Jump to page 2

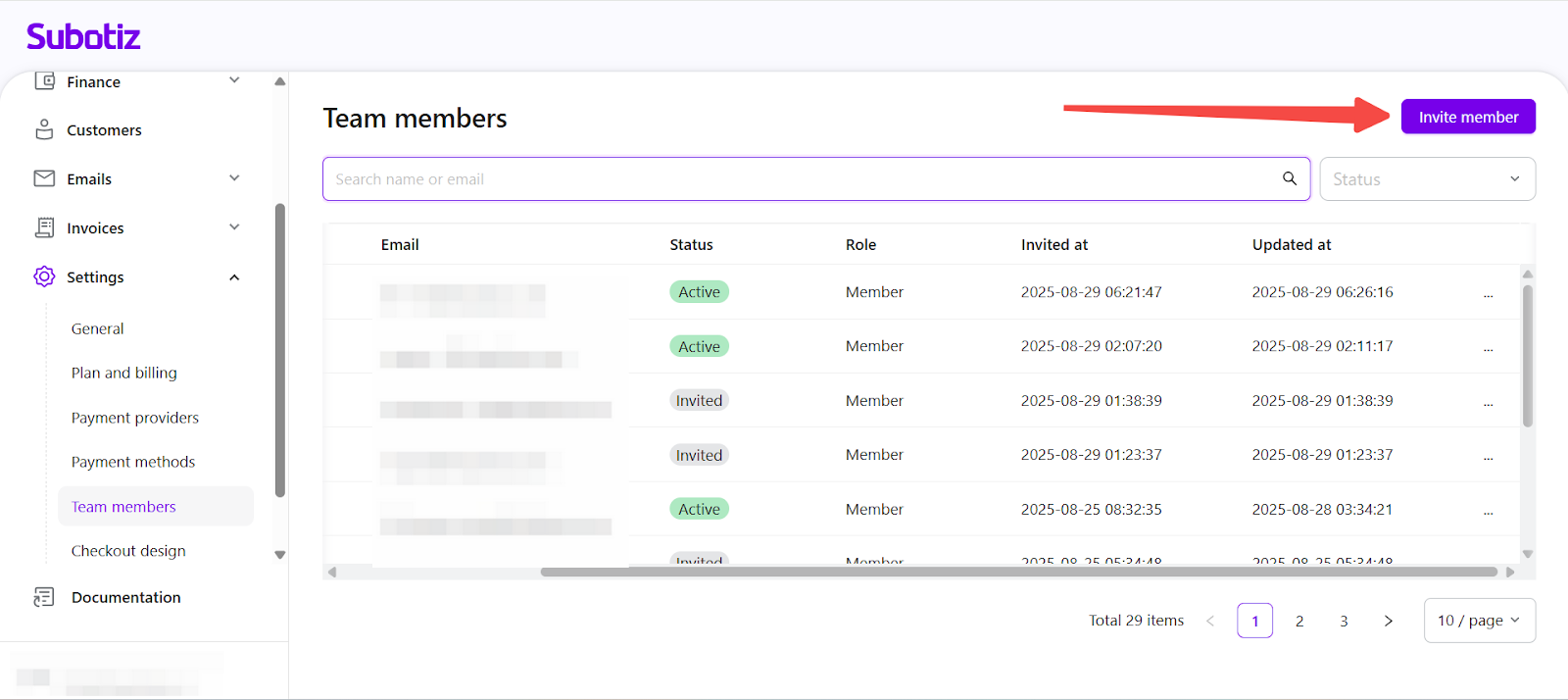click(1299, 621)
